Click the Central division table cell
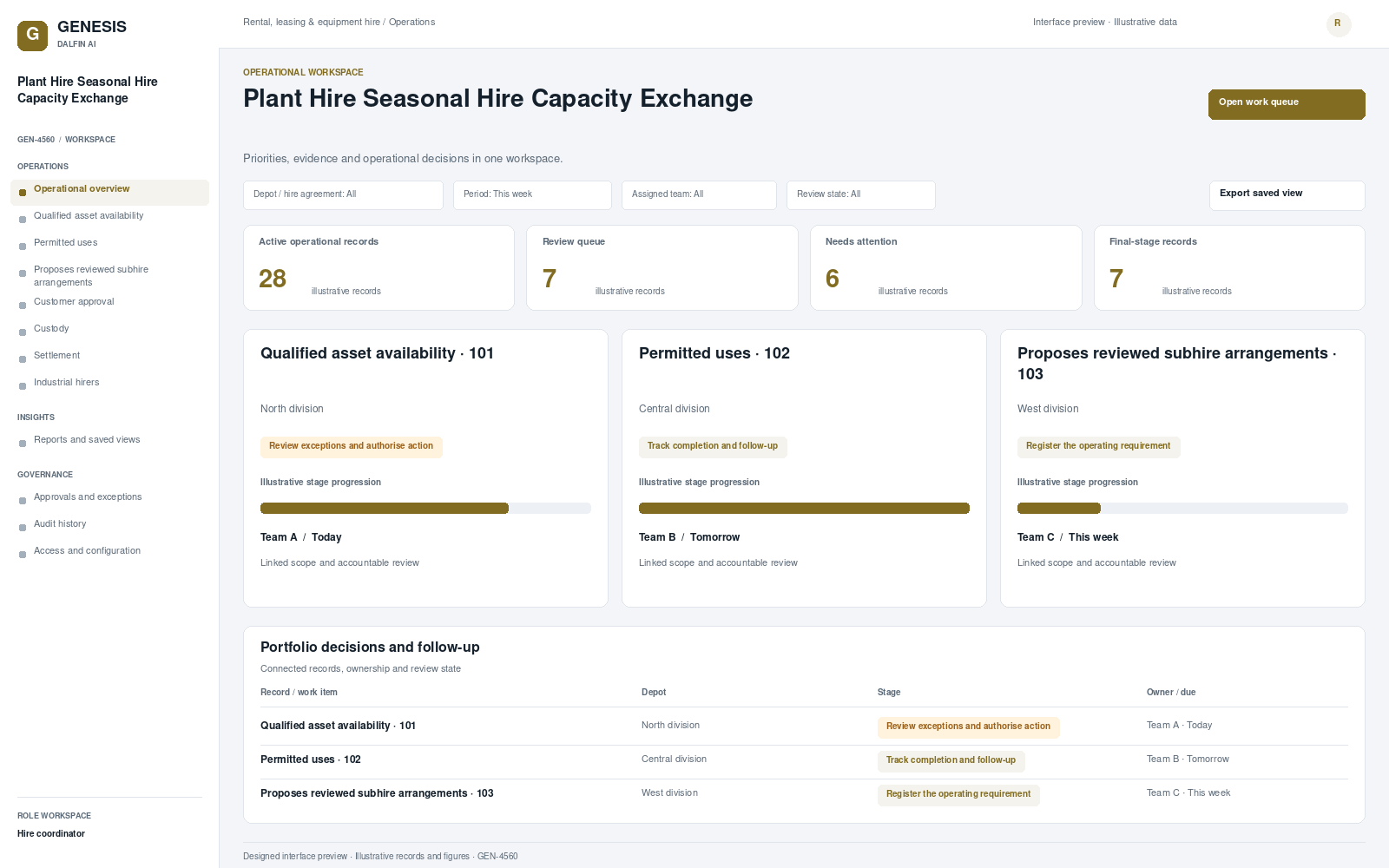The width and height of the screenshot is (1389, 868). [x=674, y=759]
